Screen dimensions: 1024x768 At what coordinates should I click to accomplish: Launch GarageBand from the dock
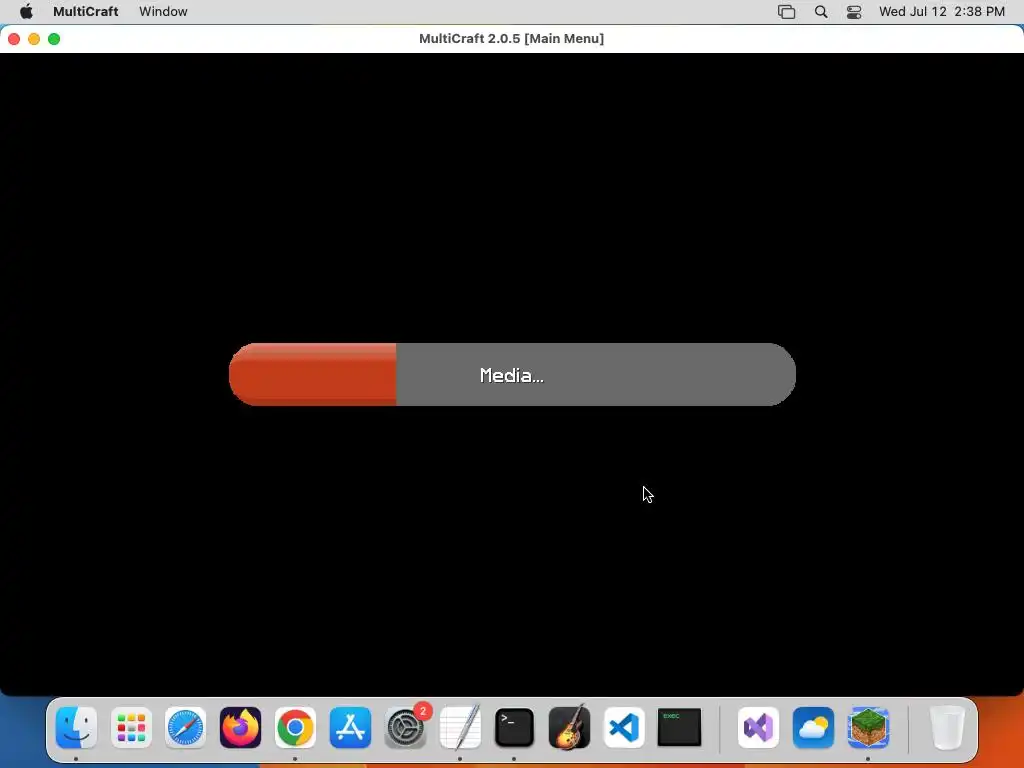[x=569, y=727]
